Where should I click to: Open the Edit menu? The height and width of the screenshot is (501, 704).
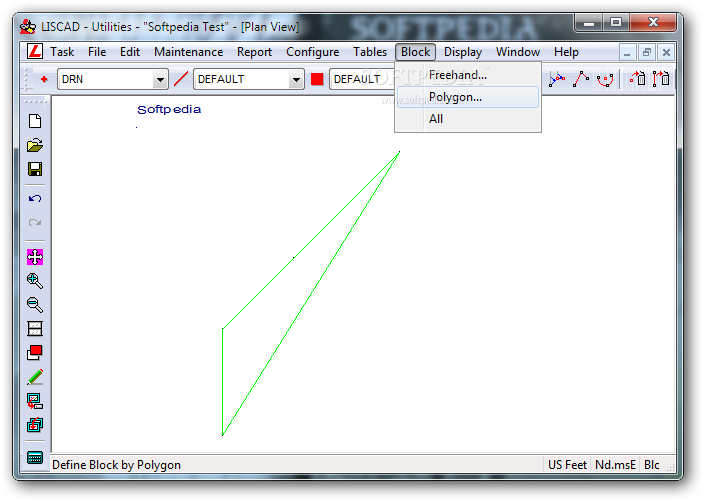[130, 52]
